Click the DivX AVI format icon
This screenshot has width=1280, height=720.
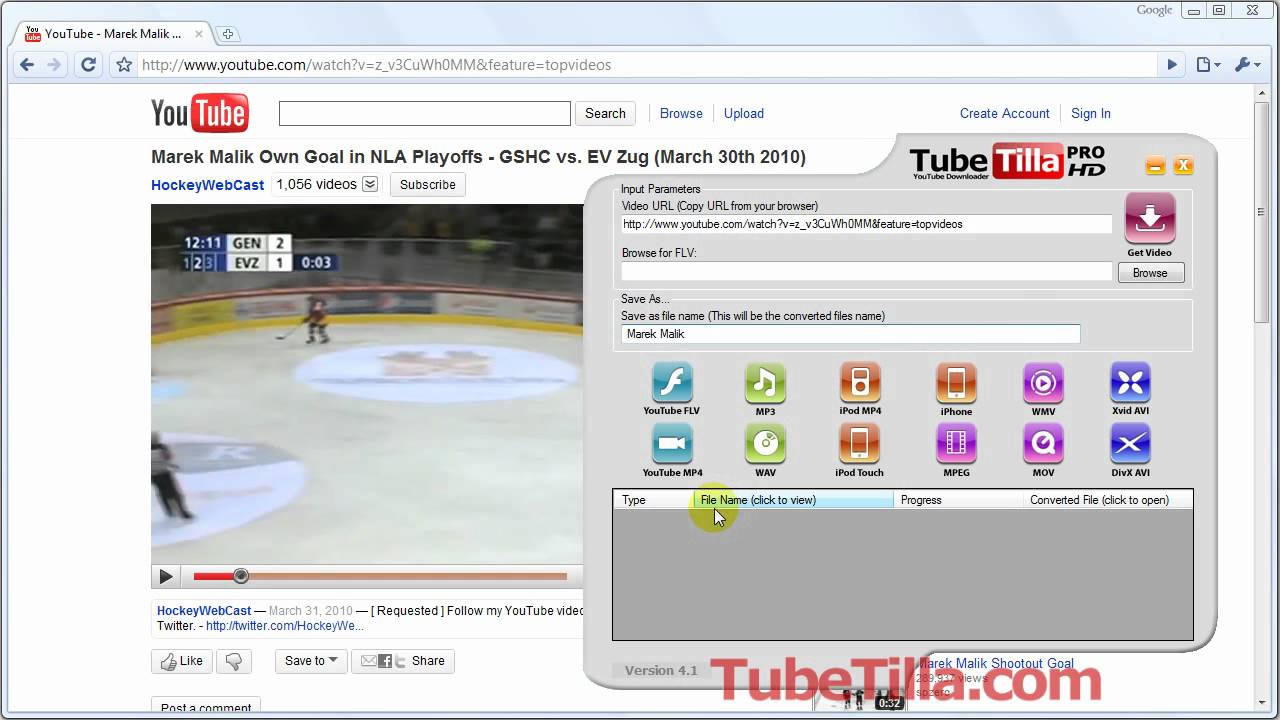(x=1130, y=444)
